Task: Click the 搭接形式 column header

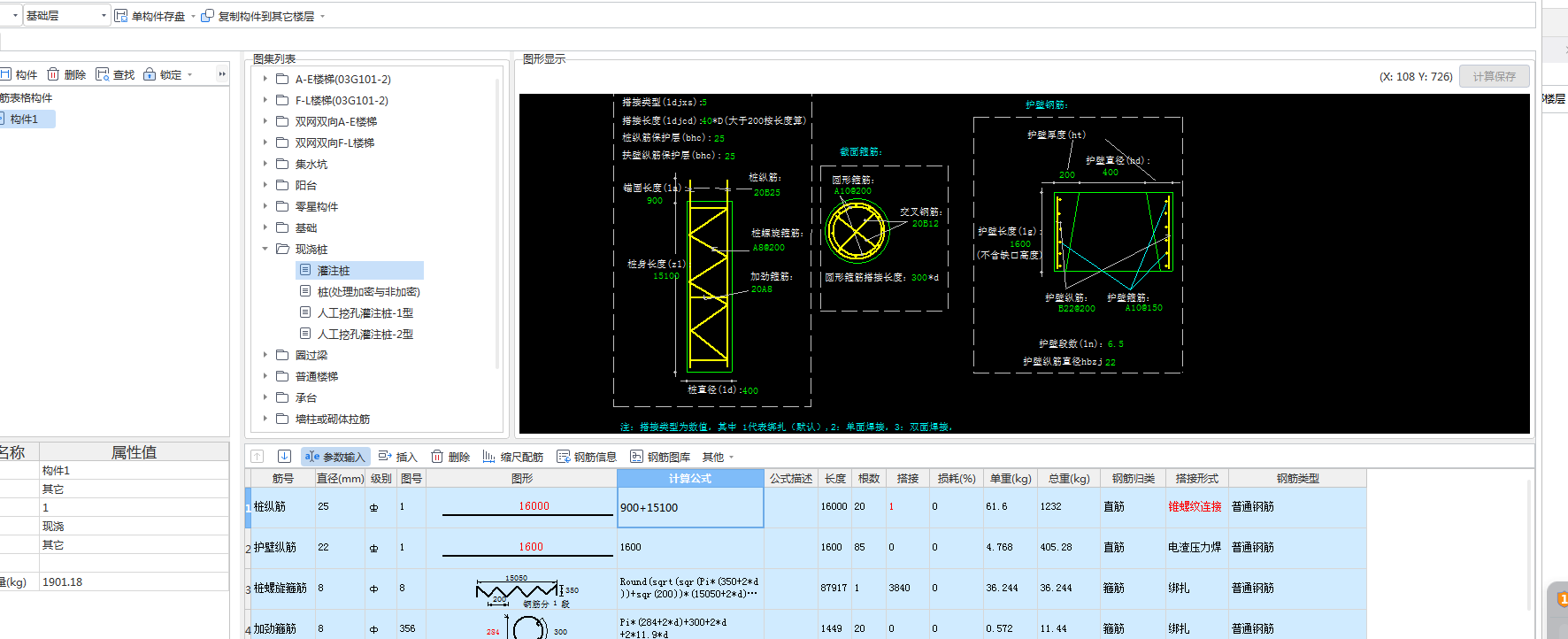Action: (1197, 479)
